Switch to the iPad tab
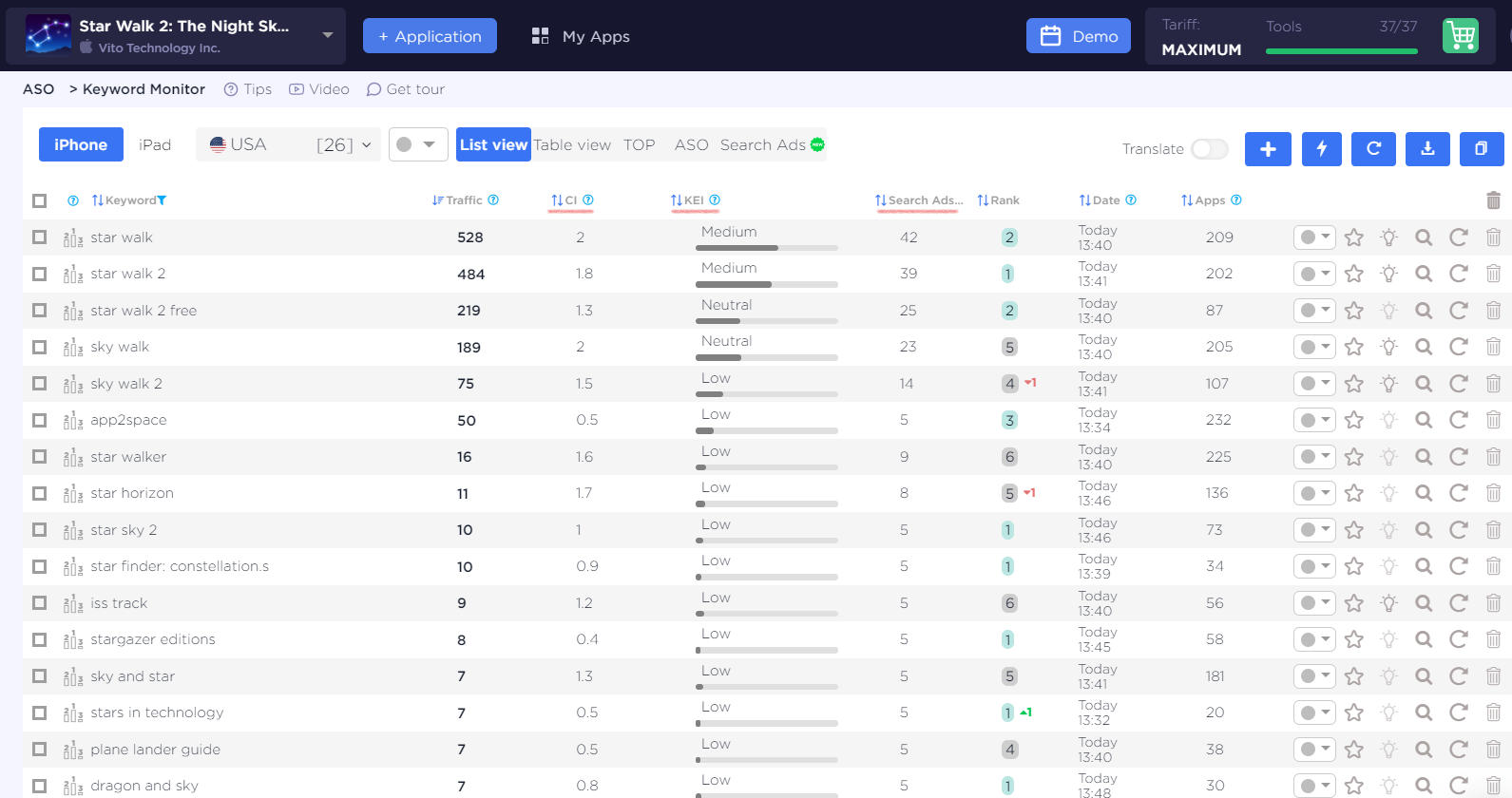This screenshot has height=798, width=1512. [x=155, y=144]
